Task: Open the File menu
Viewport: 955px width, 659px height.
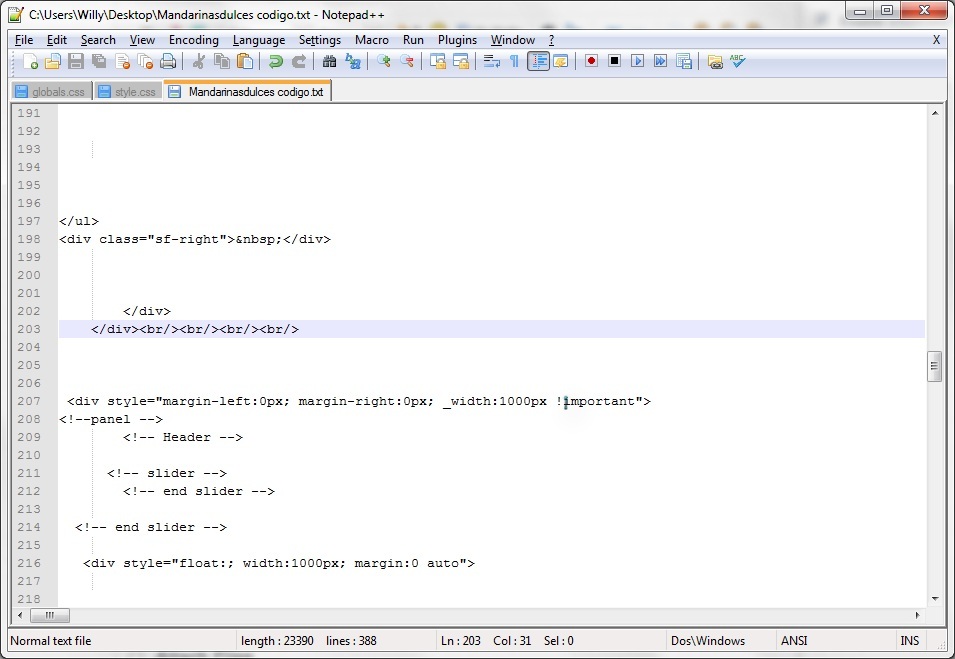Action: click(24, 40)
